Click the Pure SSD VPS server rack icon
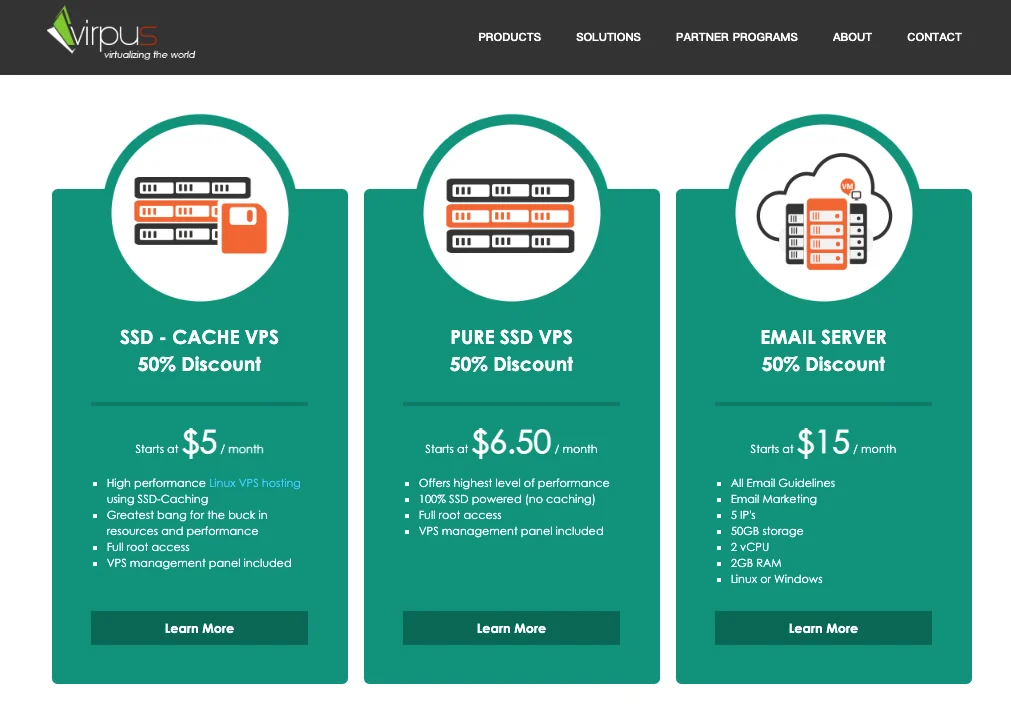The image size is (1011, 716). pyautogui.click(x=511, y=215)
